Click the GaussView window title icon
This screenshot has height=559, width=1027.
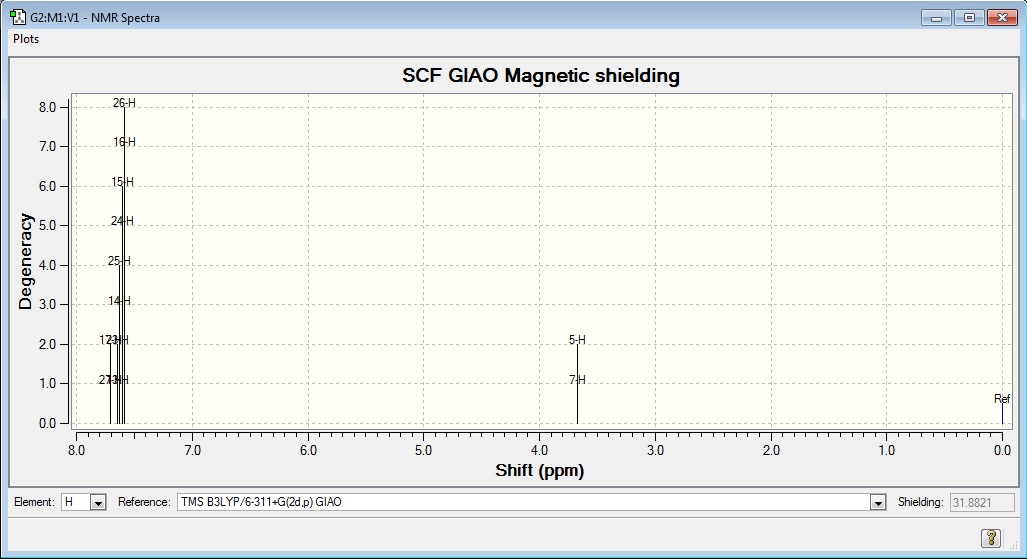pyautogui.click(x=18, y=17)
